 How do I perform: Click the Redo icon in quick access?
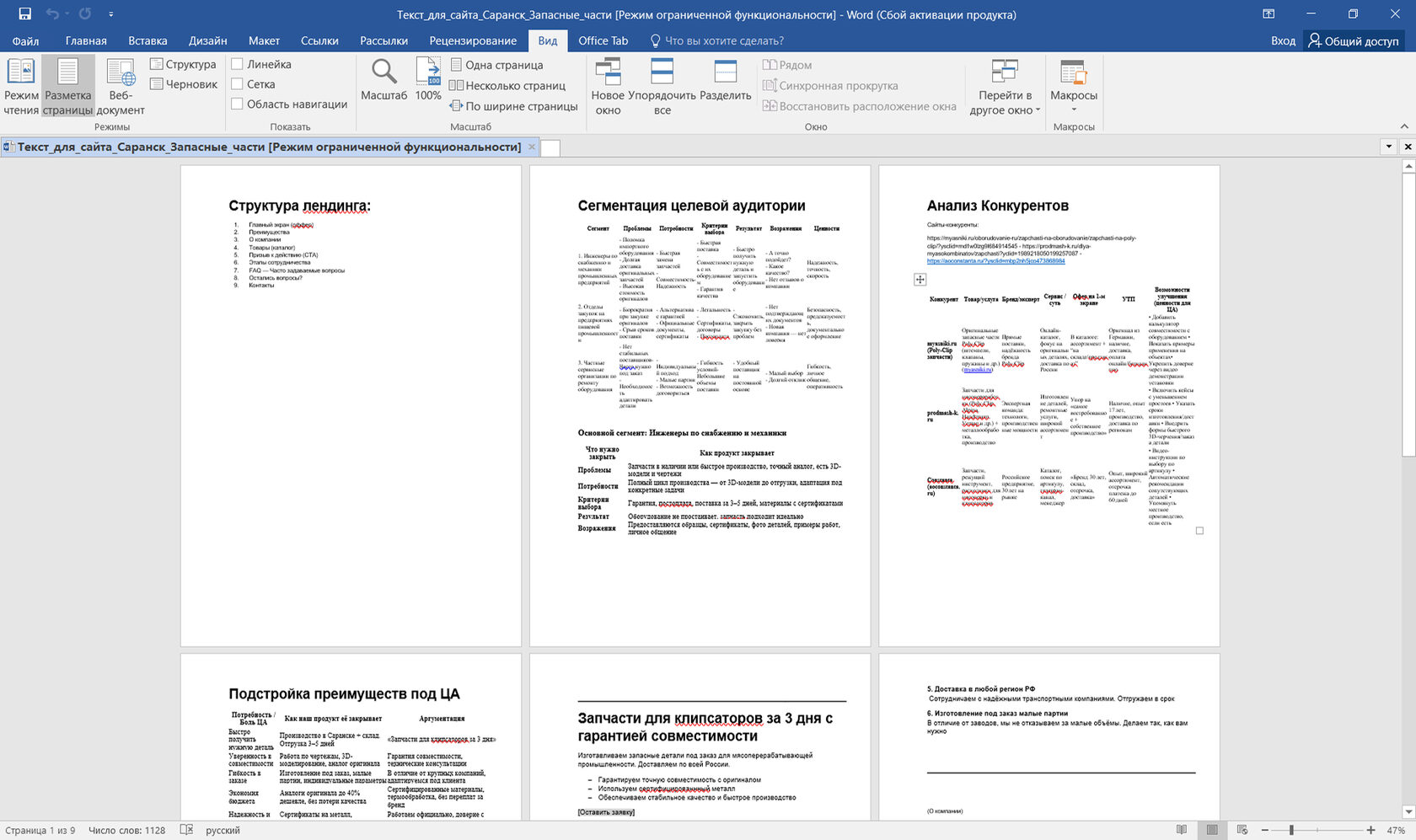pos(85,13)
